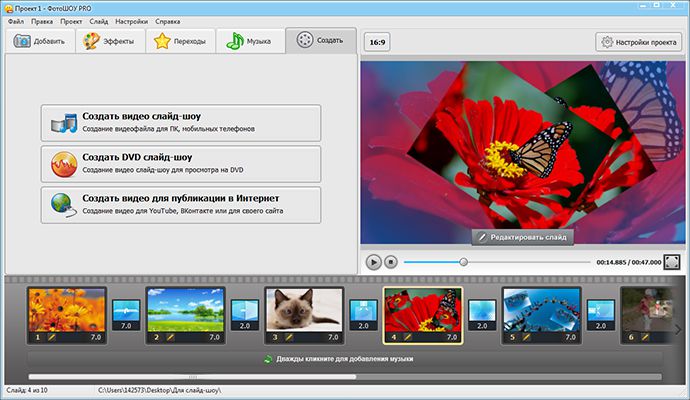
Task: Open the Настройки menu
Action: click(x=131, y=21)
